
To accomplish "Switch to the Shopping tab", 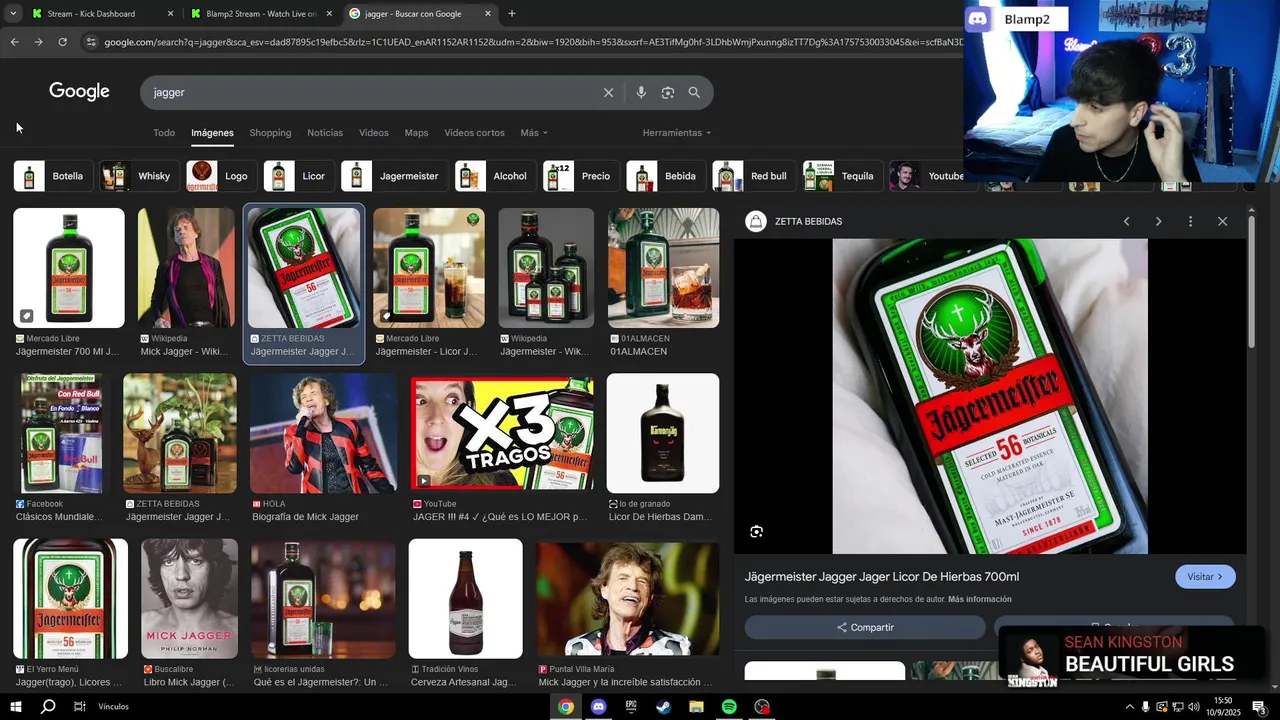I will point(270,133).
